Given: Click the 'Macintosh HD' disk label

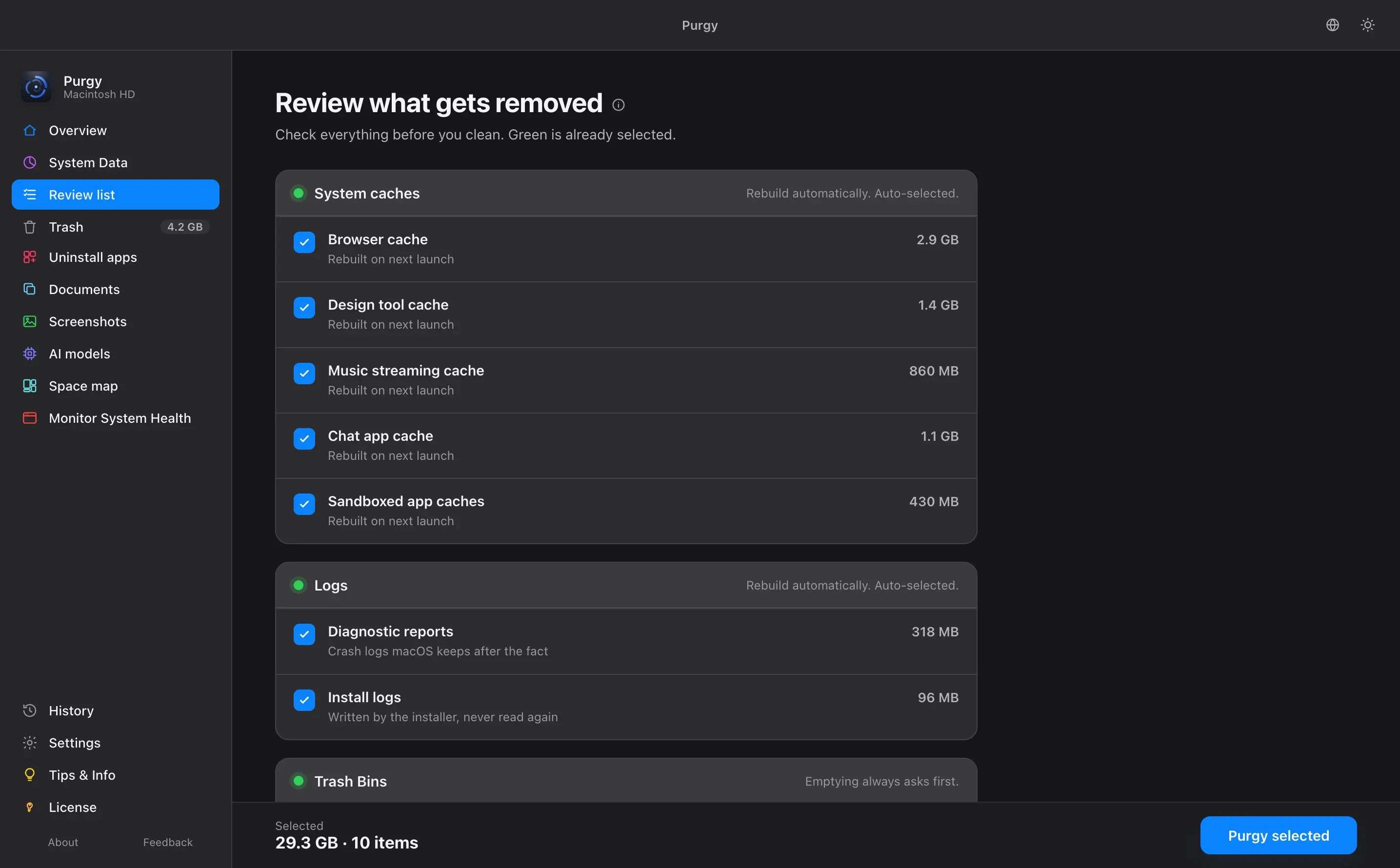Looking at the screenshot, I should click(x=100, y=94).
